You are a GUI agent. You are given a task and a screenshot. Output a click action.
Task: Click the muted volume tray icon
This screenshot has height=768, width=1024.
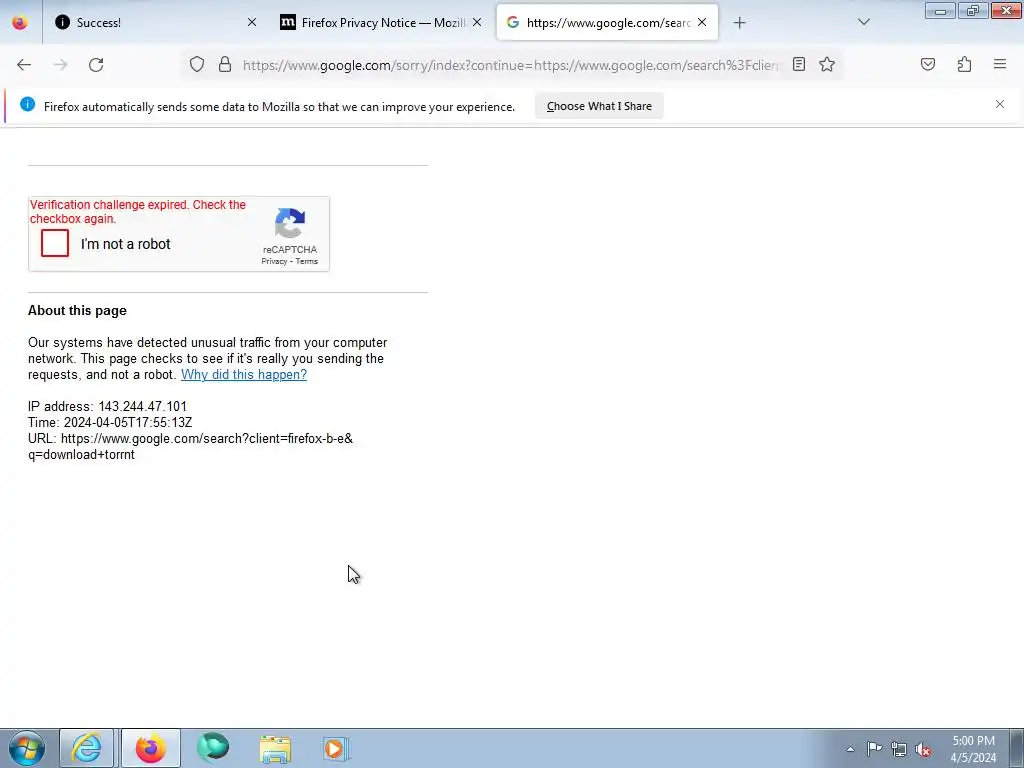point(923,749)
